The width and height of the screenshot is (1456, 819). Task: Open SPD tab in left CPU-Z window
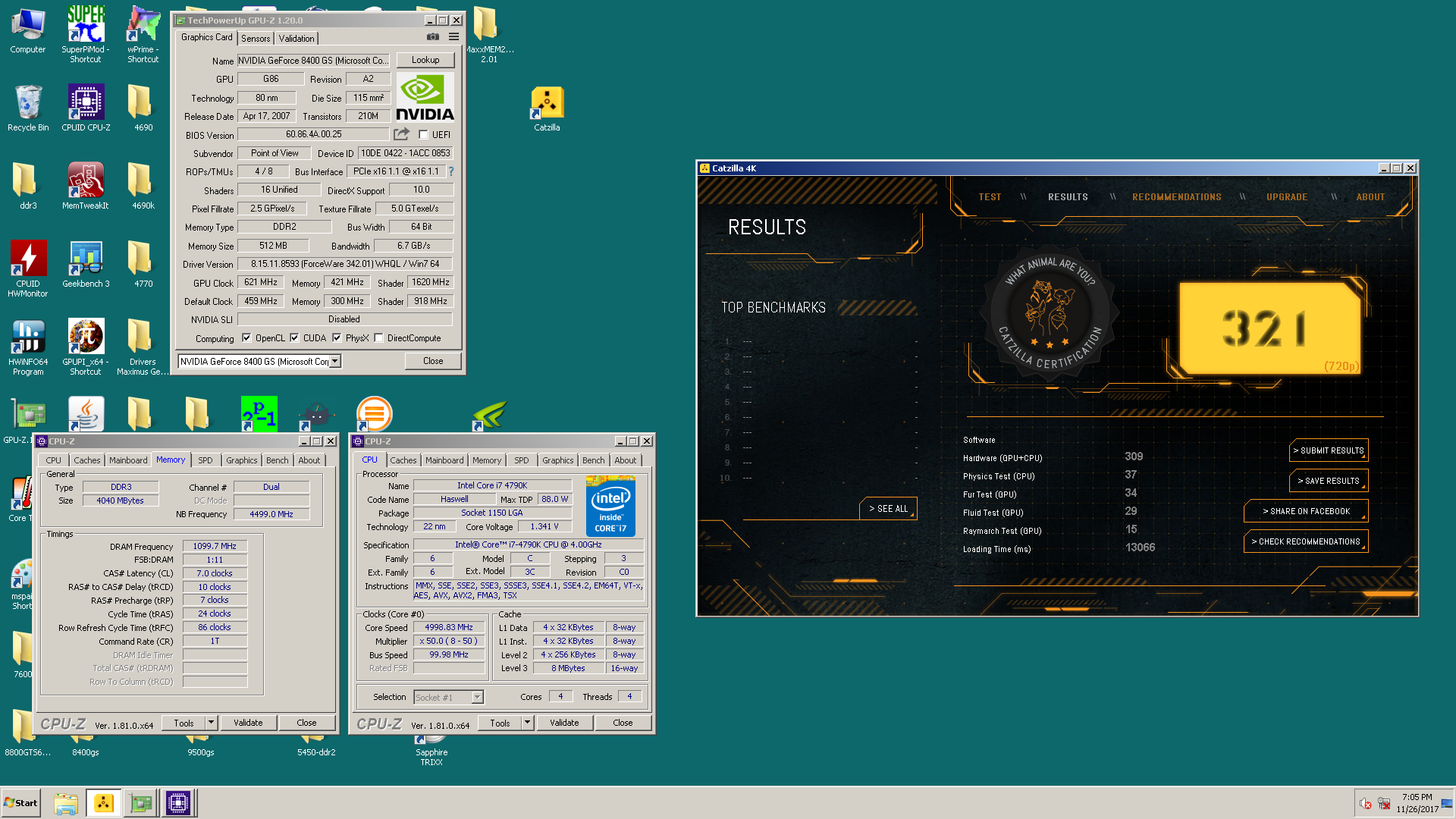206,460
